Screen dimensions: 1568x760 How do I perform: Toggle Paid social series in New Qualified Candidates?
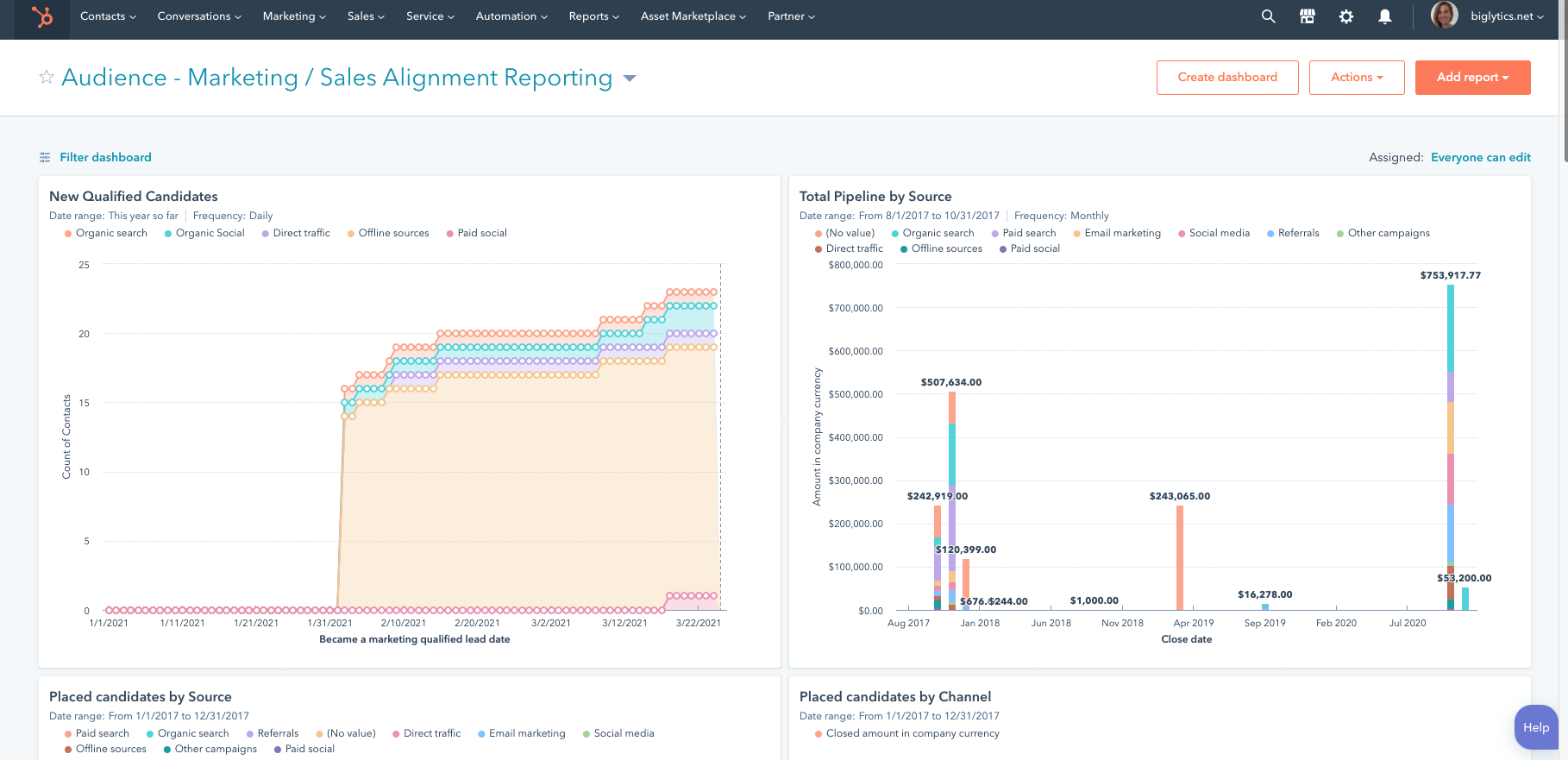click(x=481, y=233)
